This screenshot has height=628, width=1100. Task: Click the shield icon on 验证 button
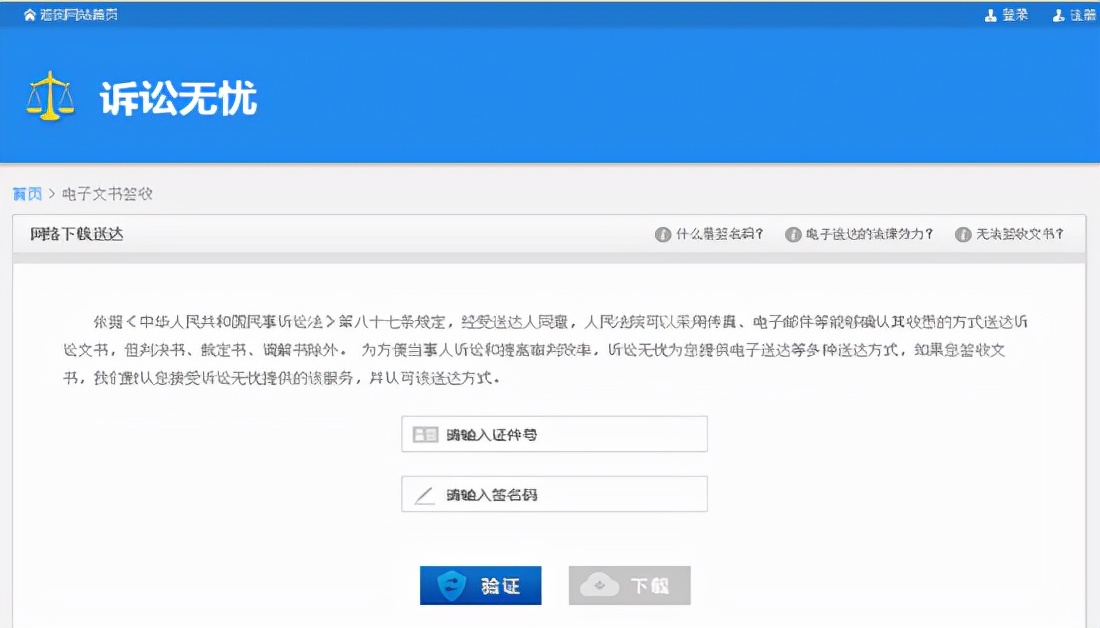coord(453,585)
